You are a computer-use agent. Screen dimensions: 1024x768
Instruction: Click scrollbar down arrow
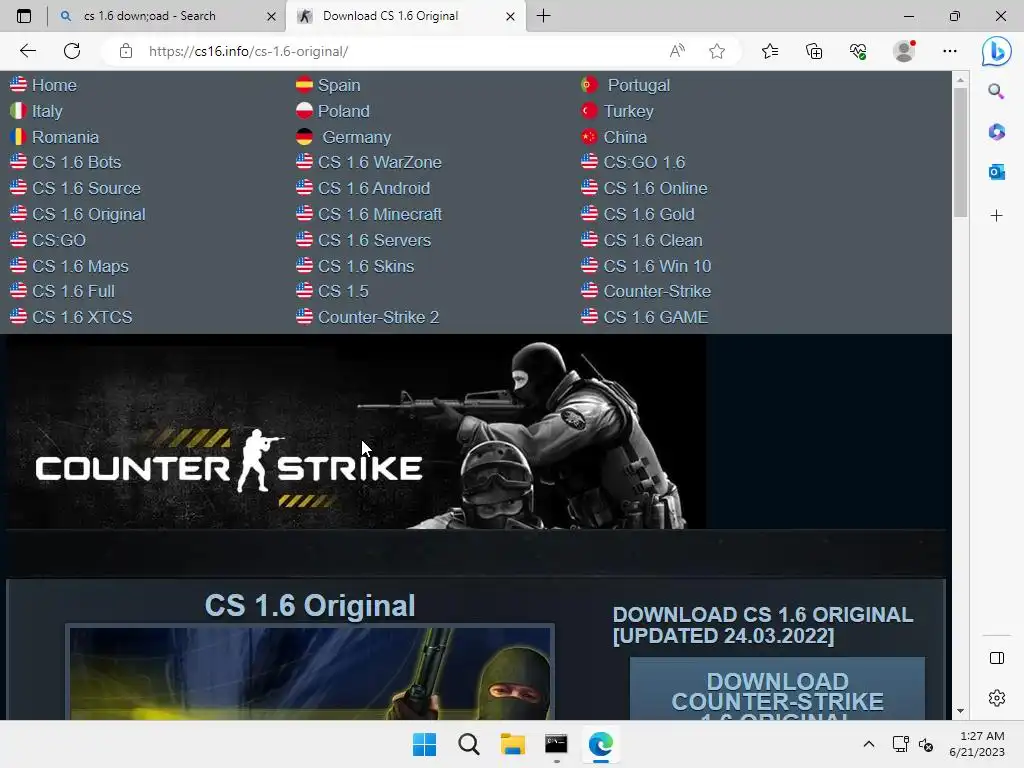coord(960,711)
